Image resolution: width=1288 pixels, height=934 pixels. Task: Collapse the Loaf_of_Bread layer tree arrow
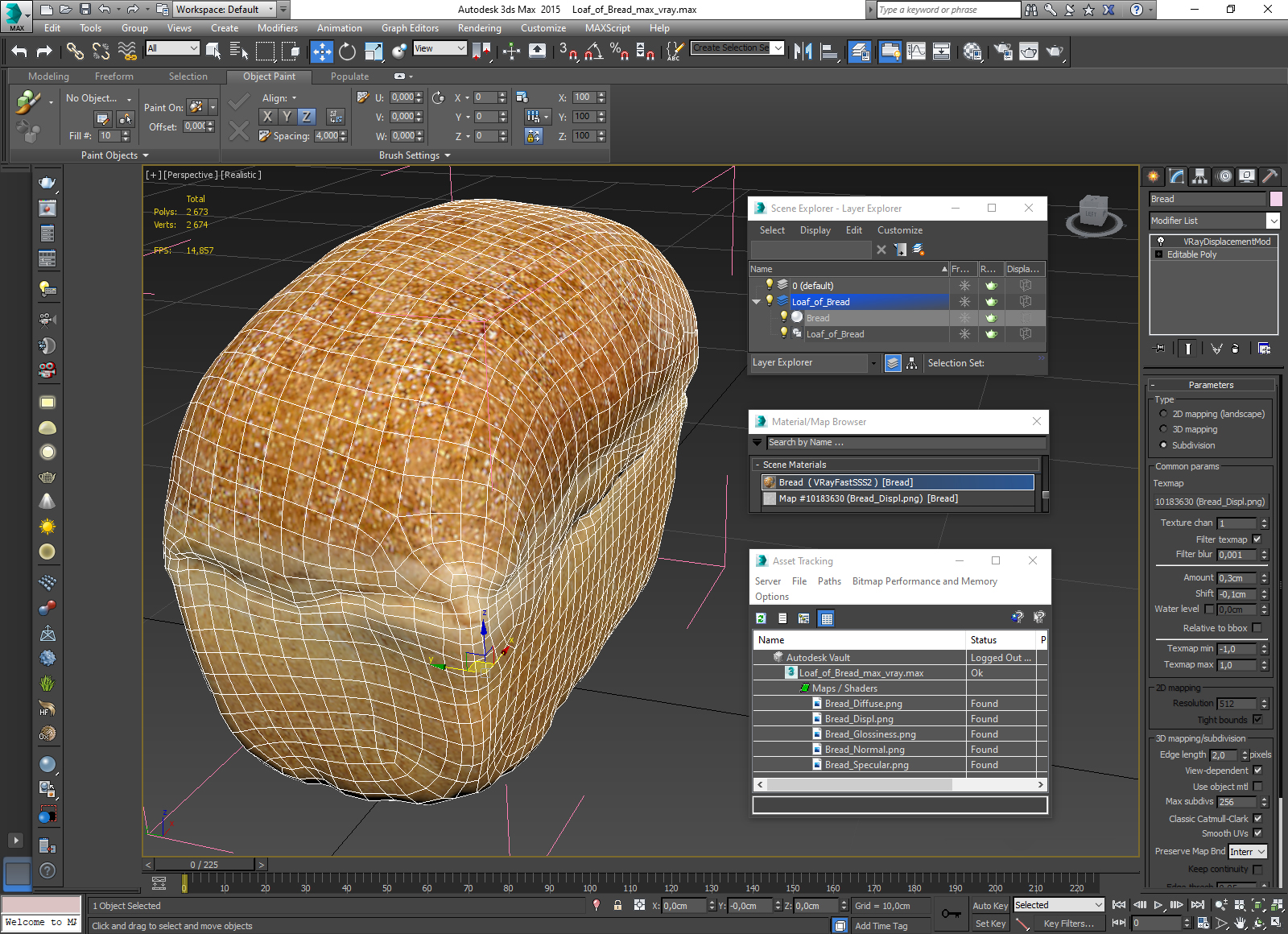click(756, 302)
